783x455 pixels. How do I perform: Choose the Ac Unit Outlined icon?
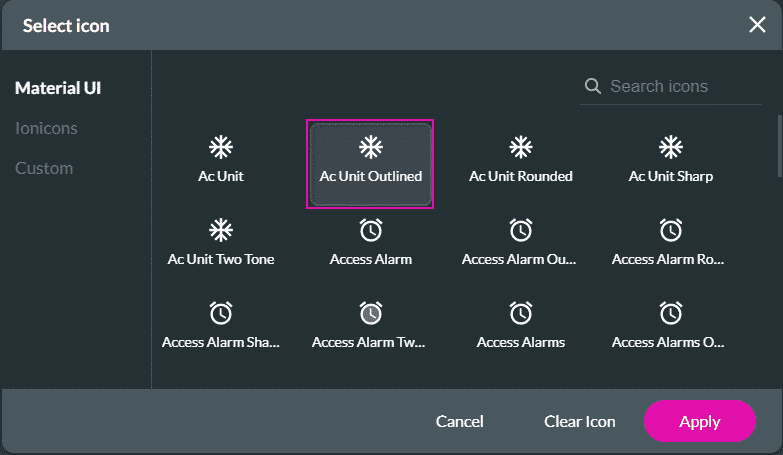coord(370,162)
